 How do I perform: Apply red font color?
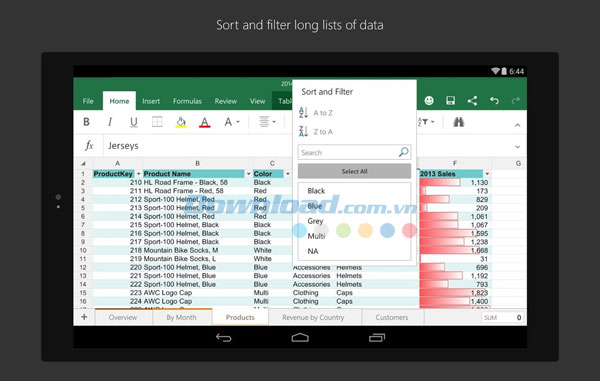pos(205,122)
